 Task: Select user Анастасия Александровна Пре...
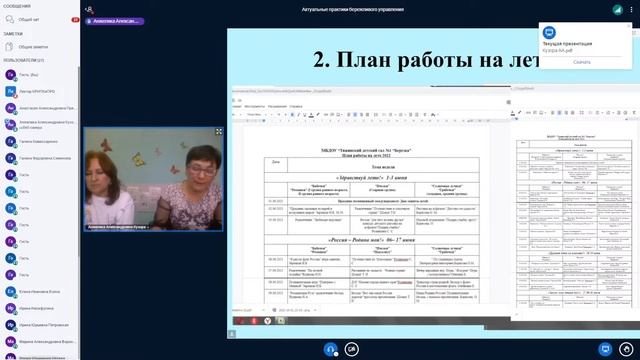tap(40, 108)
